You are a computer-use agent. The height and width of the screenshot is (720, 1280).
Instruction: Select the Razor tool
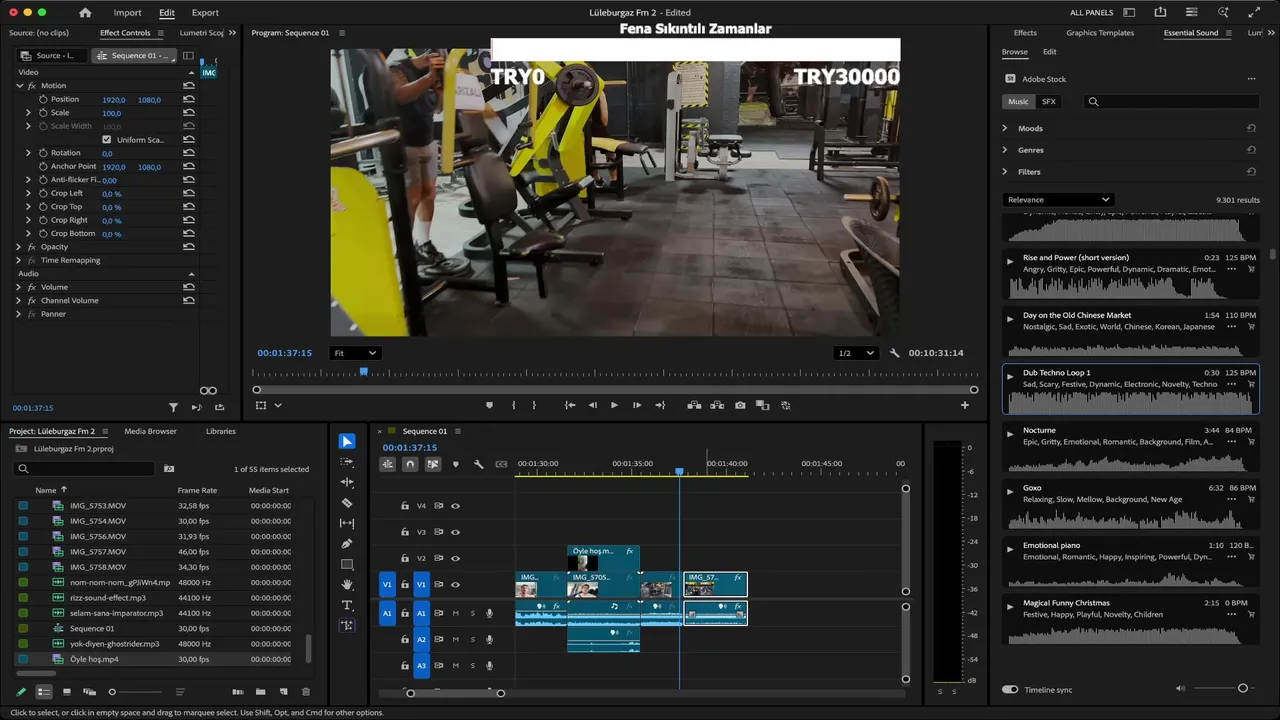pos(347,503)
